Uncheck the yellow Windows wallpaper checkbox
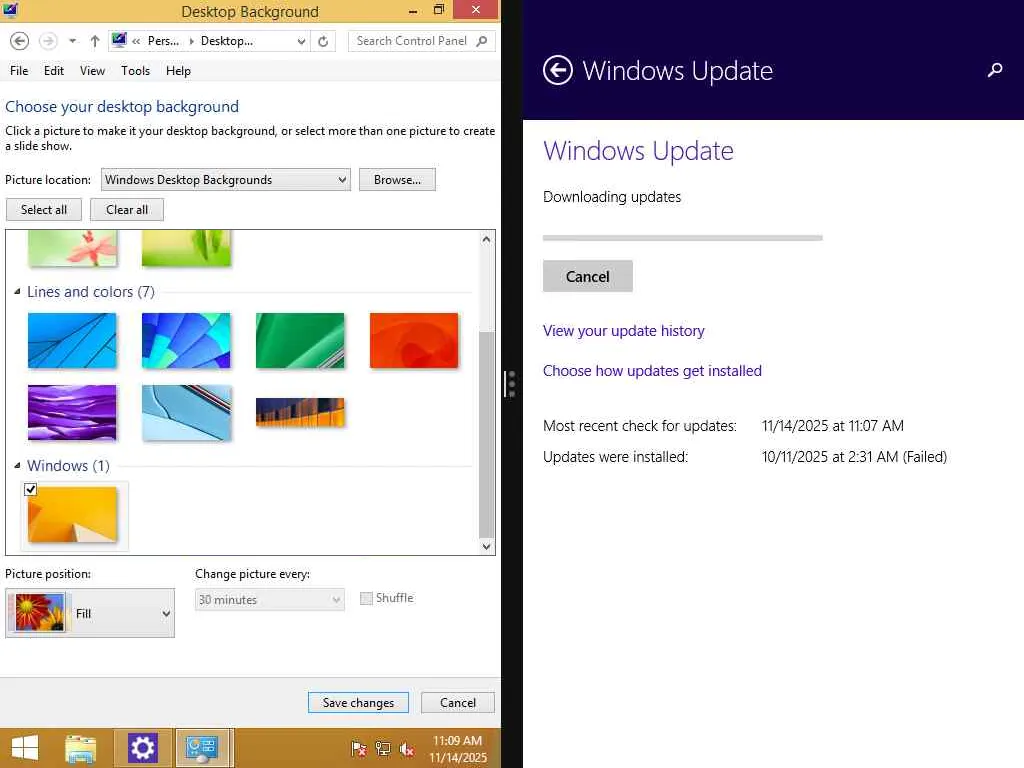Image resolution: width=1024 pixels, height=768 pixels. pos(30,489)
